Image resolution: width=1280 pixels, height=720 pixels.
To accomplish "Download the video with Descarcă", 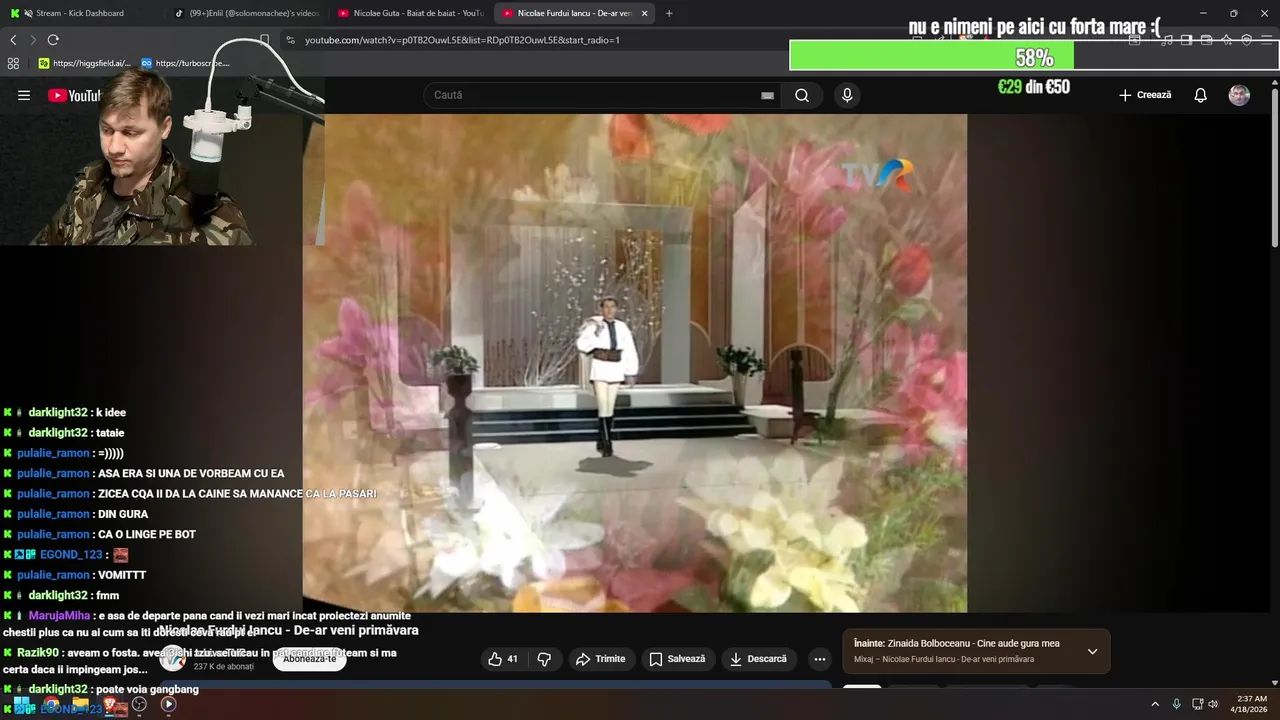I will point(759,659).
